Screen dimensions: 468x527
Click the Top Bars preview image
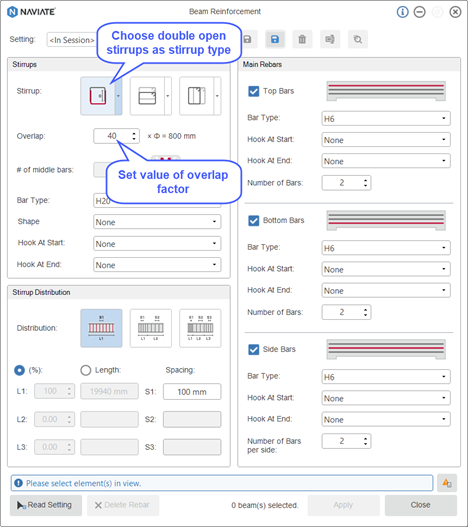point(386,91)
